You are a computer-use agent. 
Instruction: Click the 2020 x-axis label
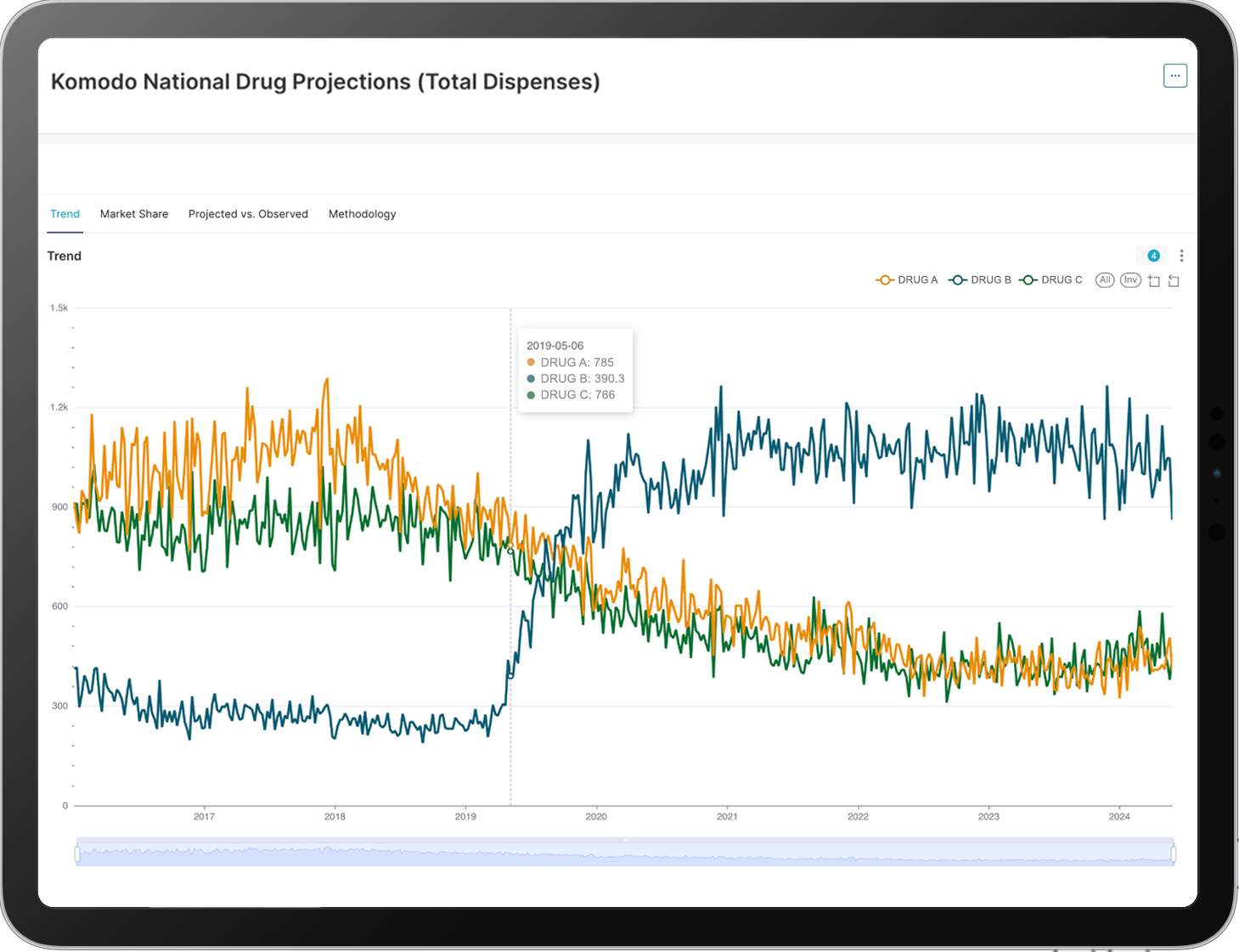click(x=596, y=816)
